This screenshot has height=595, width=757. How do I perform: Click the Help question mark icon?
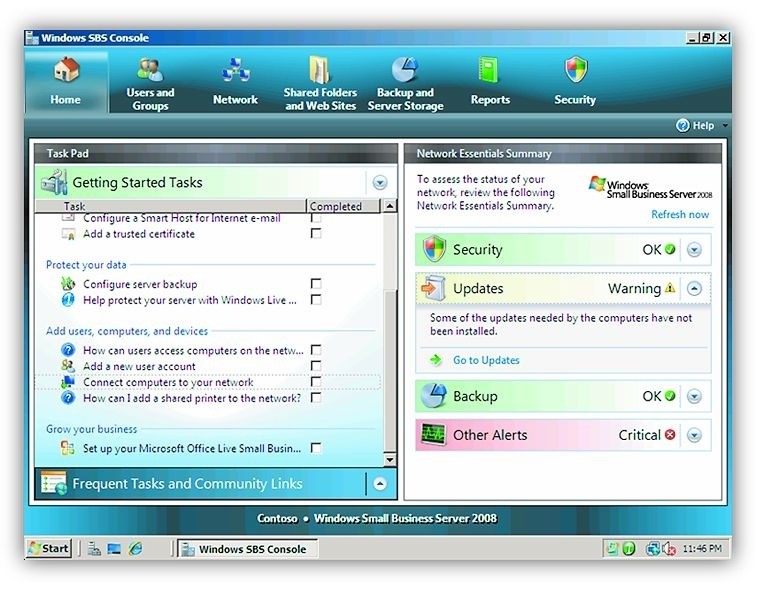683,126
